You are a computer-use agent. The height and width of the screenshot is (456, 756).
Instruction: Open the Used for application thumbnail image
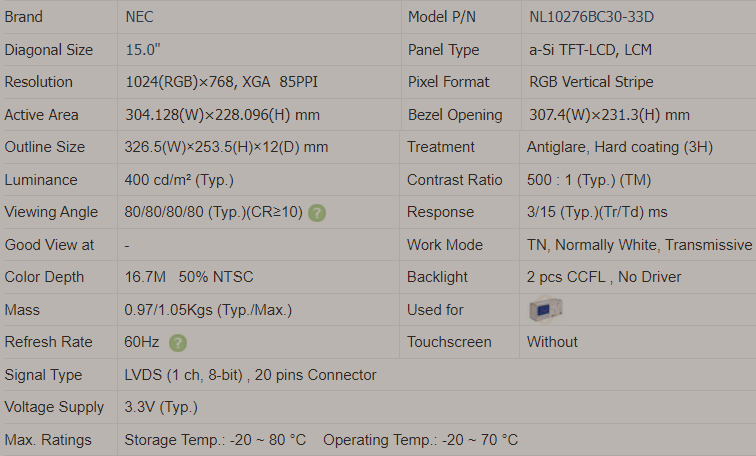click(545, 309)
